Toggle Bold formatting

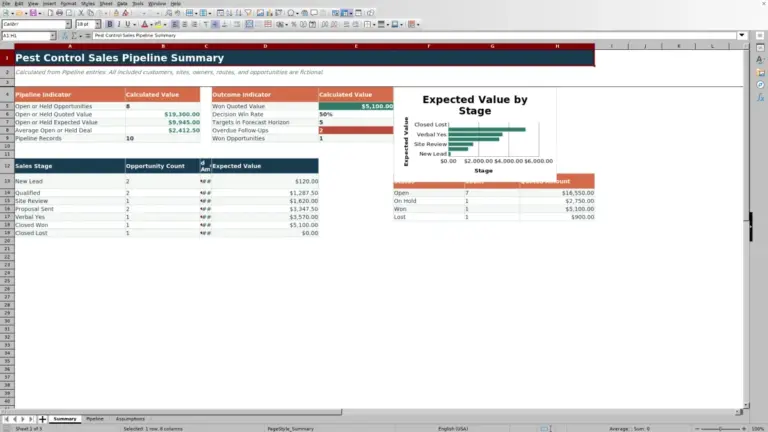point(110,24)
